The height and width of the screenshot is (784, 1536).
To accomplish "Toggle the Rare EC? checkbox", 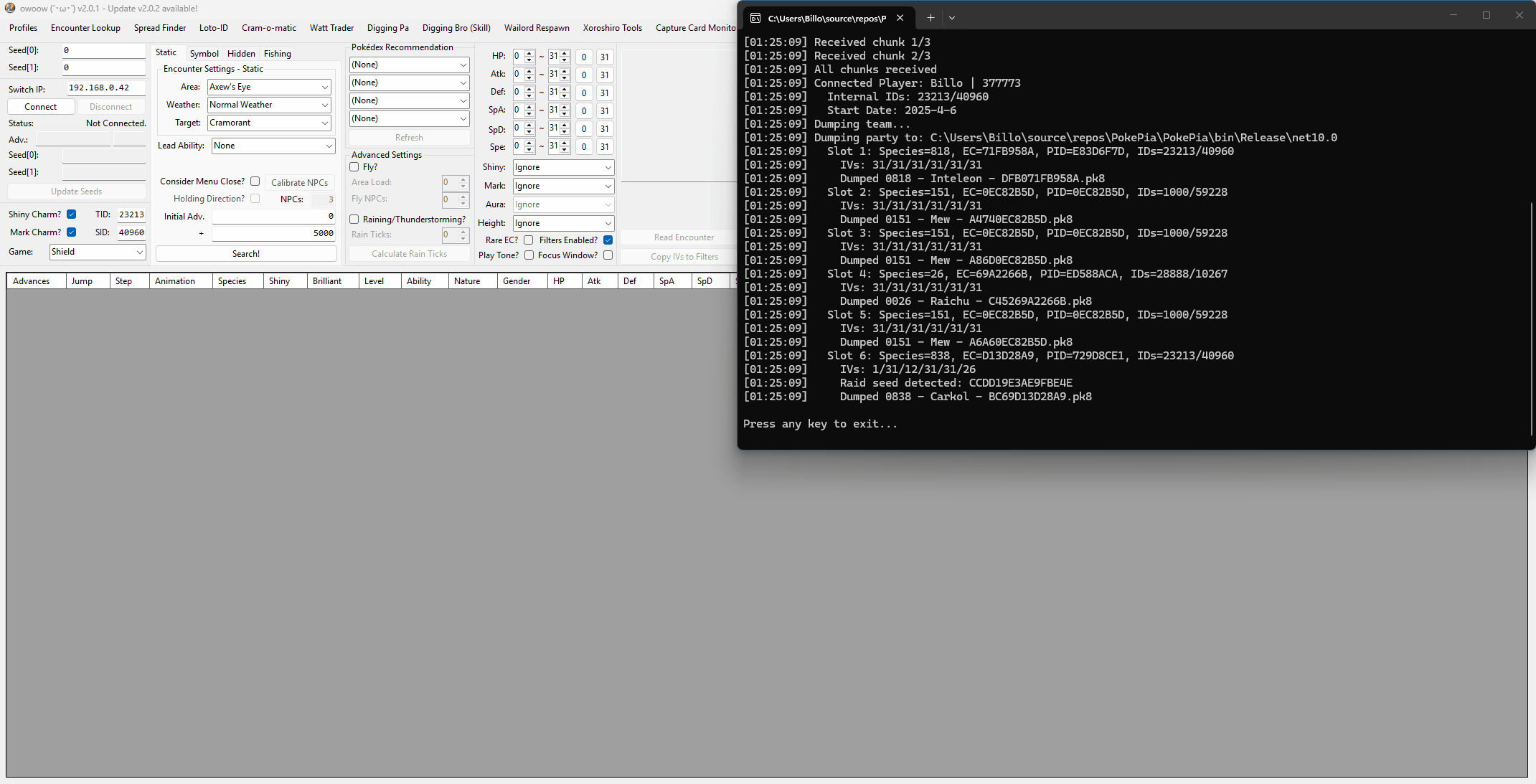I will 529,240.
